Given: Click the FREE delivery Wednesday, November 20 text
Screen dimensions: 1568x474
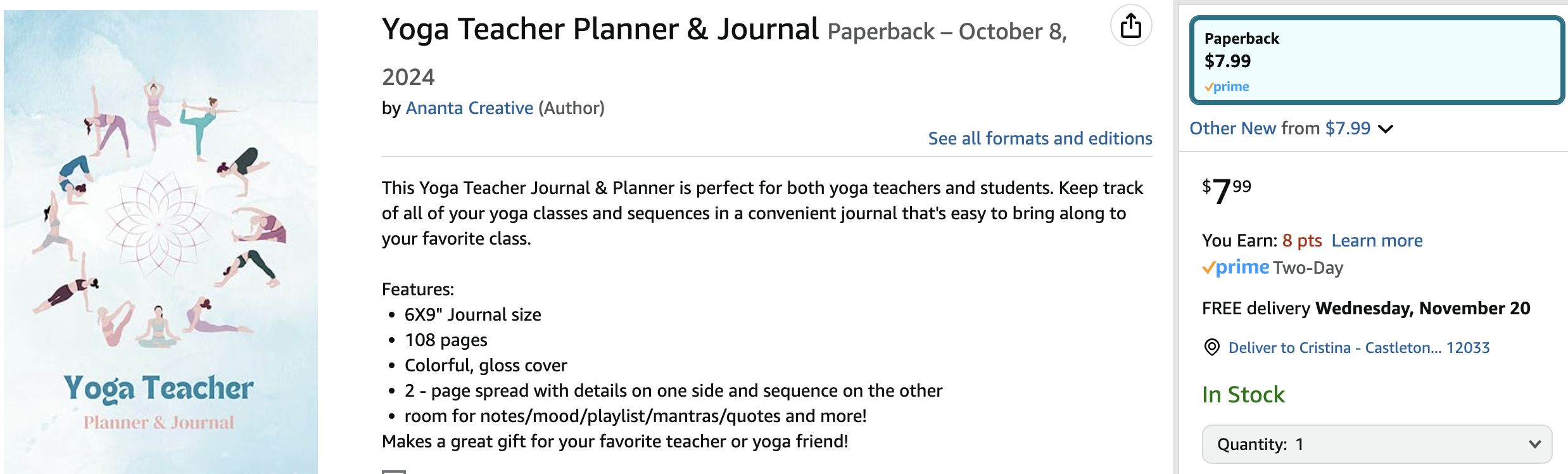Looking at the screenshot, I should coord(1366,309).
